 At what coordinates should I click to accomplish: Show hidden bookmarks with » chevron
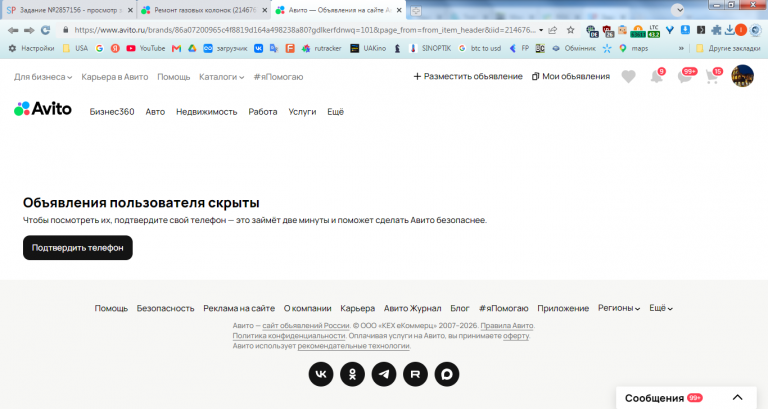click(x=681, y=48)
